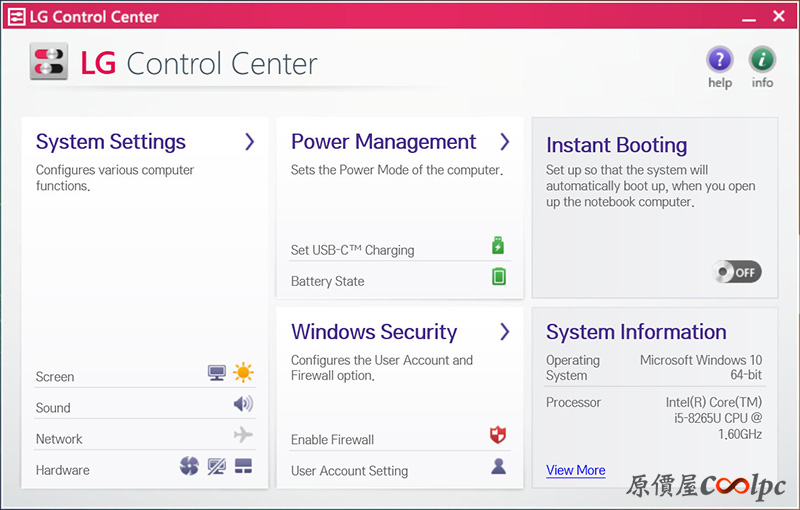Click the speaker Sound icon

coord(243,404)
